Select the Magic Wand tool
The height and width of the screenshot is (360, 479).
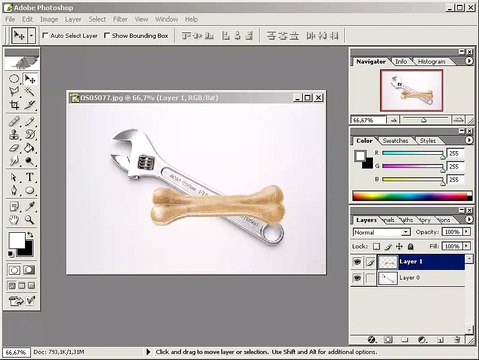(30, 91)
